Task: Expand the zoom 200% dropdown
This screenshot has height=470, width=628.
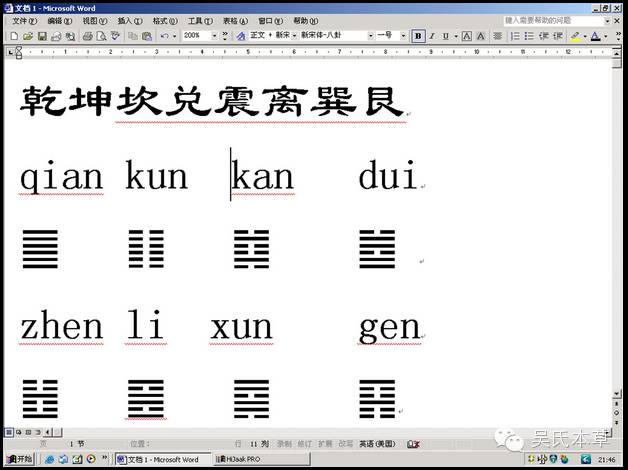Action: coord(214,36)
